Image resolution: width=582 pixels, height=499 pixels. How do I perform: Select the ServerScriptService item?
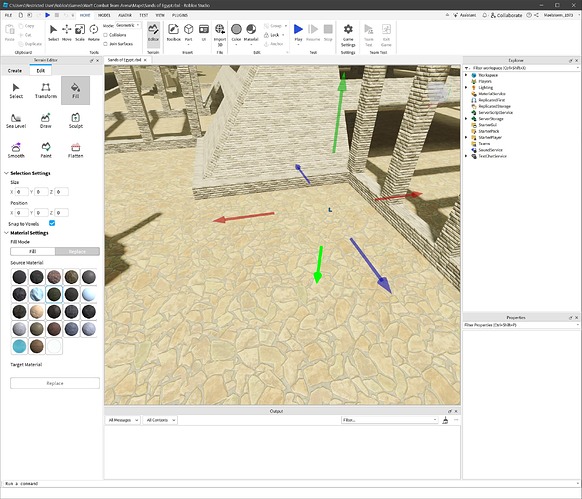pyautogui.click(x=496, y=112)
